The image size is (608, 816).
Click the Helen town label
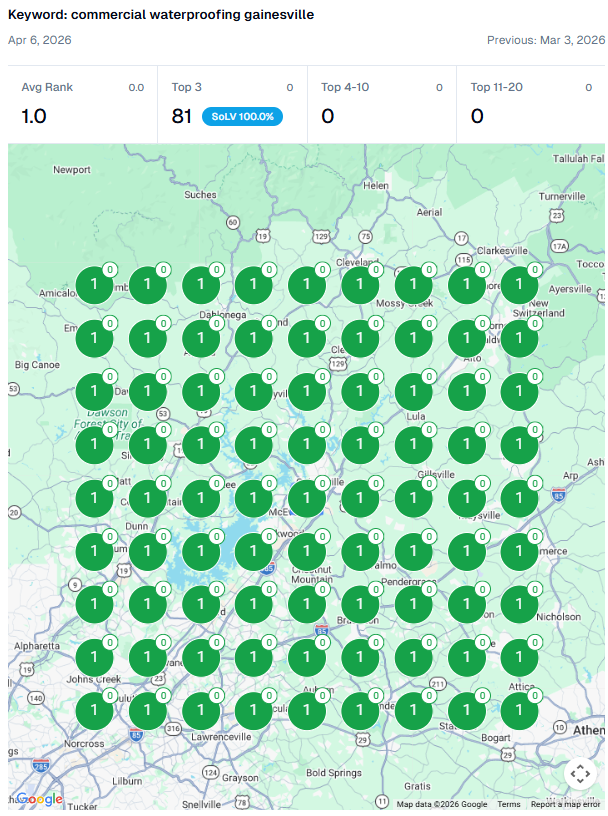click(x=376, y=185)
